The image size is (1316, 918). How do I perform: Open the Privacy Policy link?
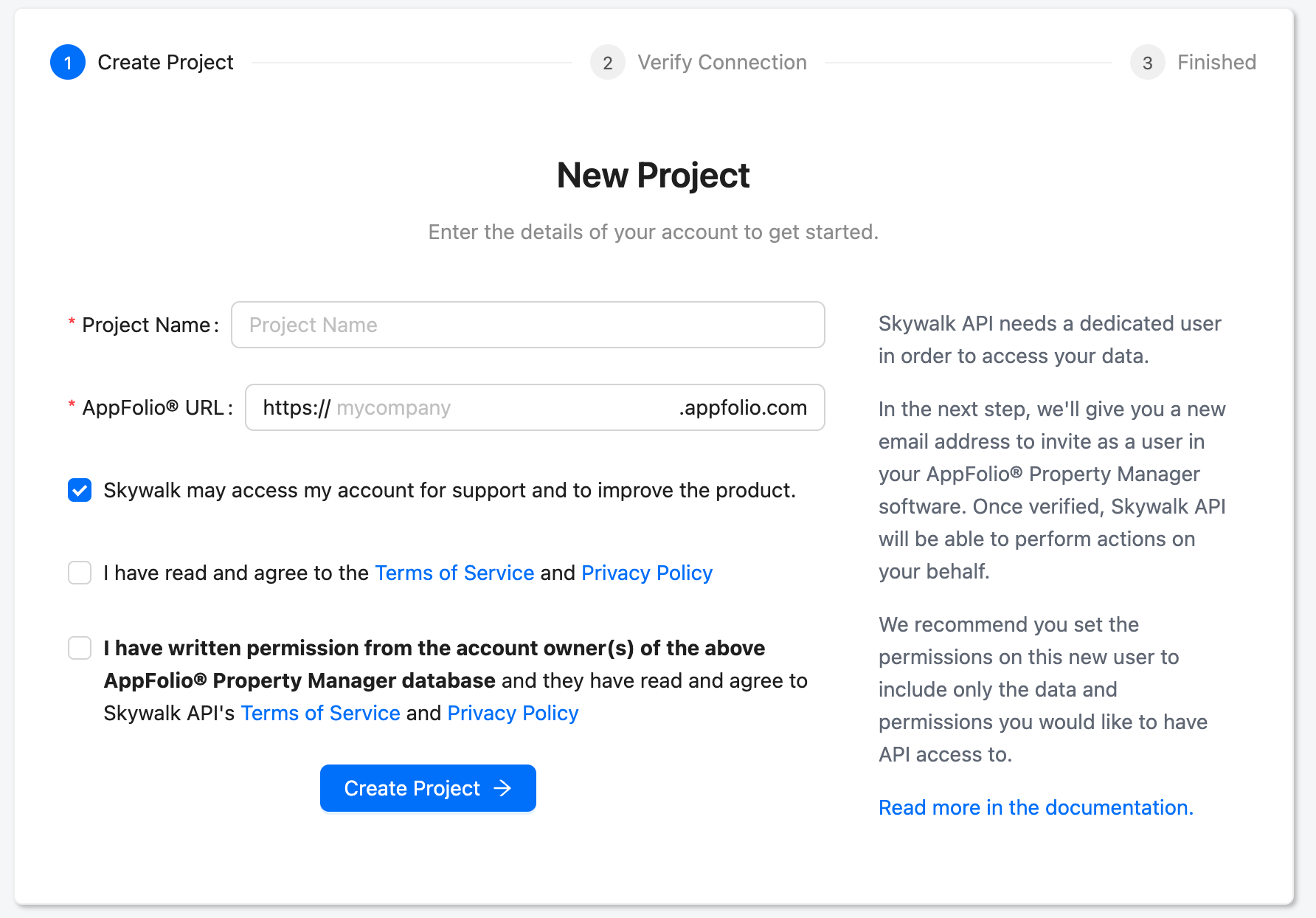point(647,573)
